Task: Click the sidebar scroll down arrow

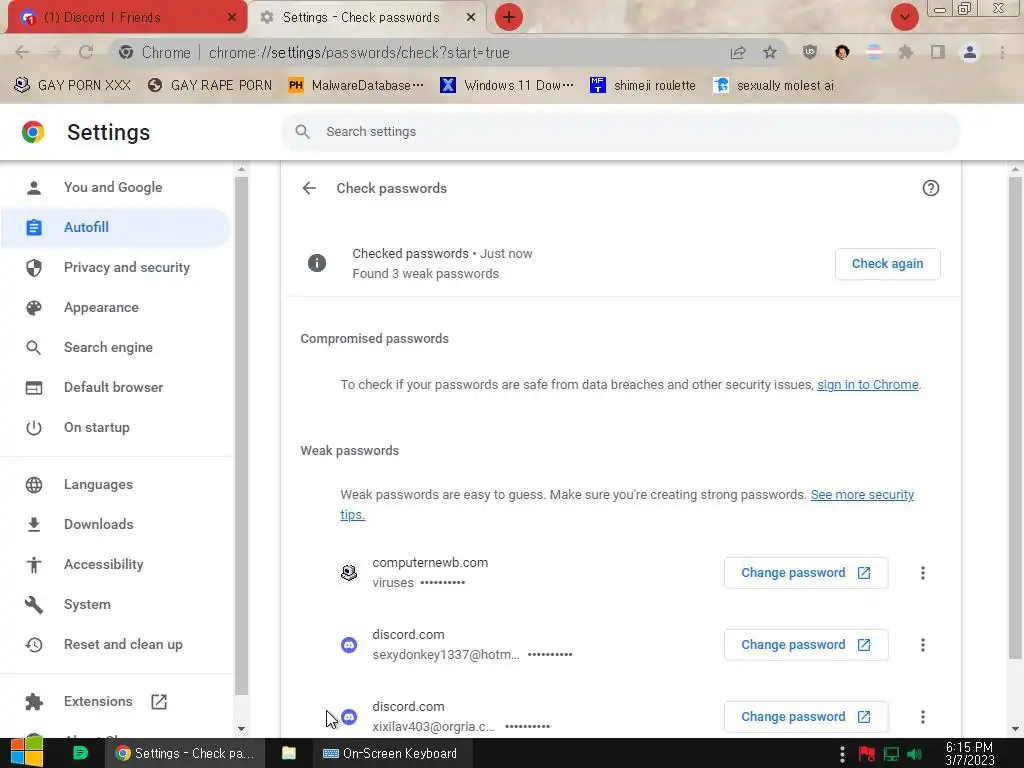Action: (241, 728)
